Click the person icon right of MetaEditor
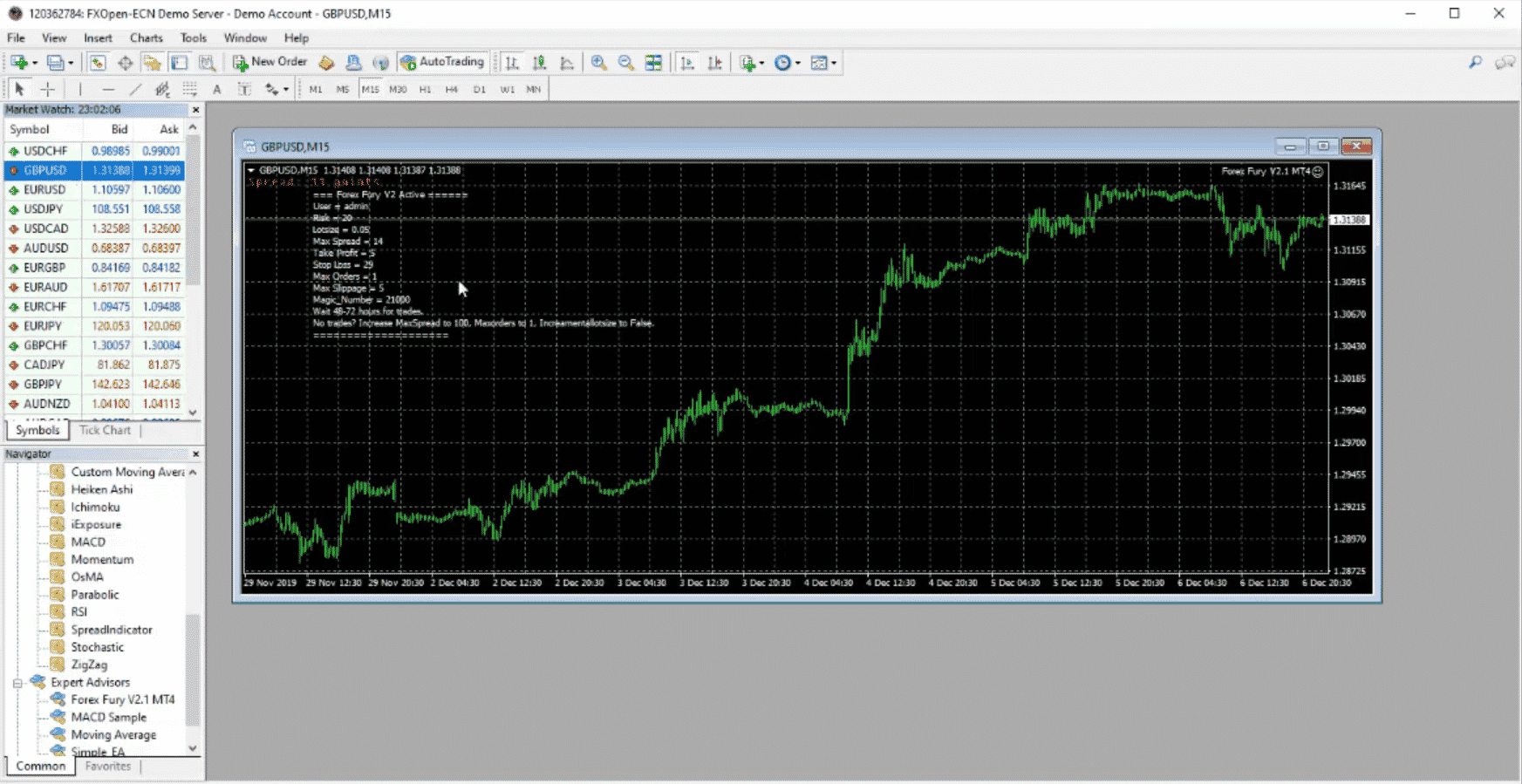The image size is (1522, 784). [x=353, y=63]
